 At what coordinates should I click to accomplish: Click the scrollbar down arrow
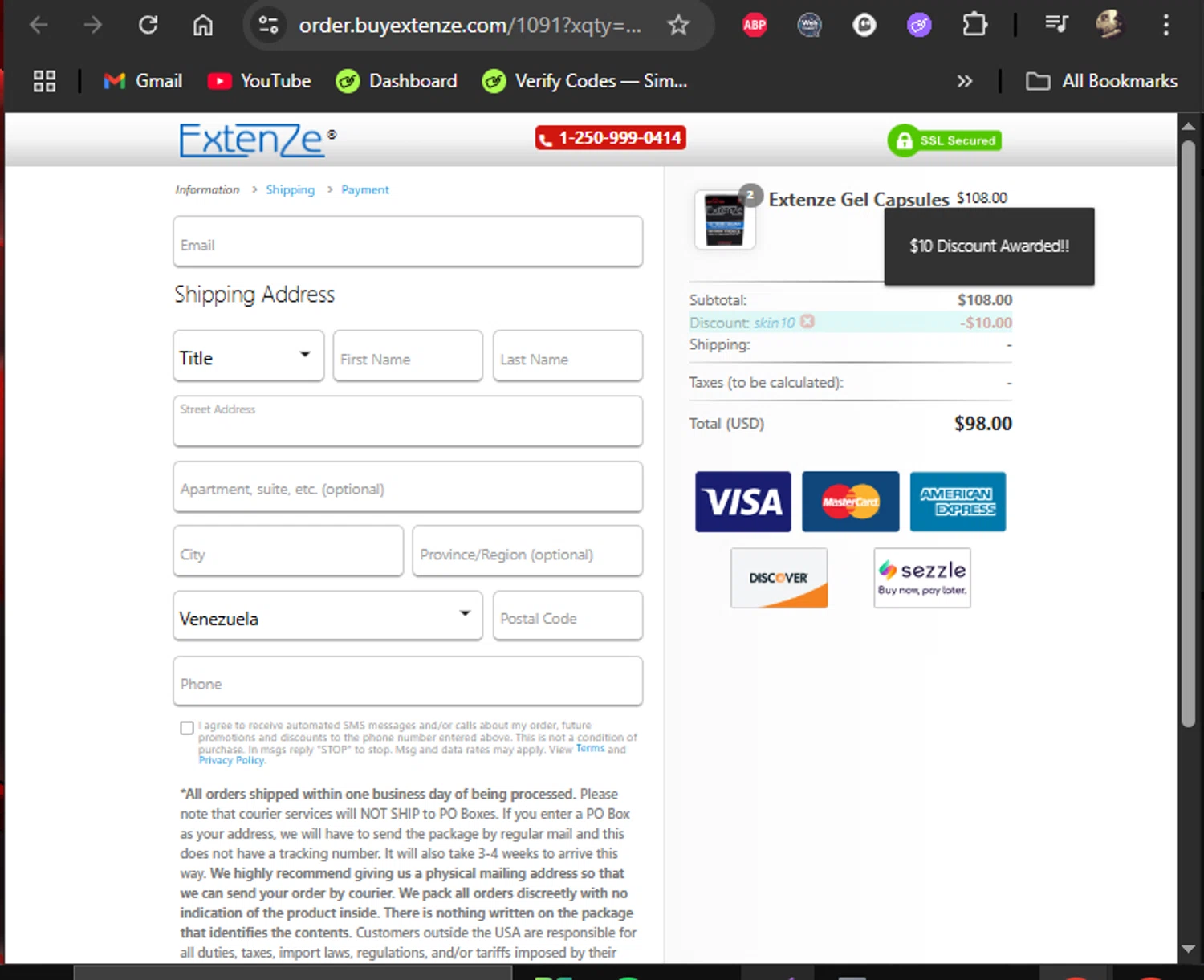(x=1188, y=950)
